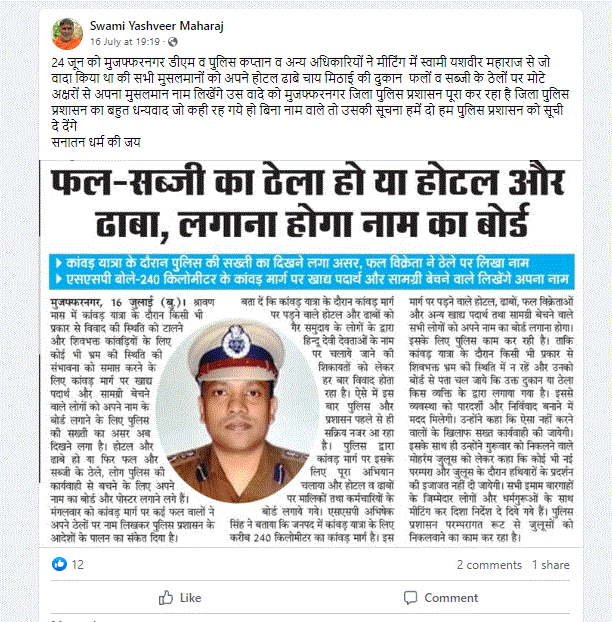The height and width of the screenshot is (622, 612).
Task: Open the 2 comments link
Action: point(489,565)
